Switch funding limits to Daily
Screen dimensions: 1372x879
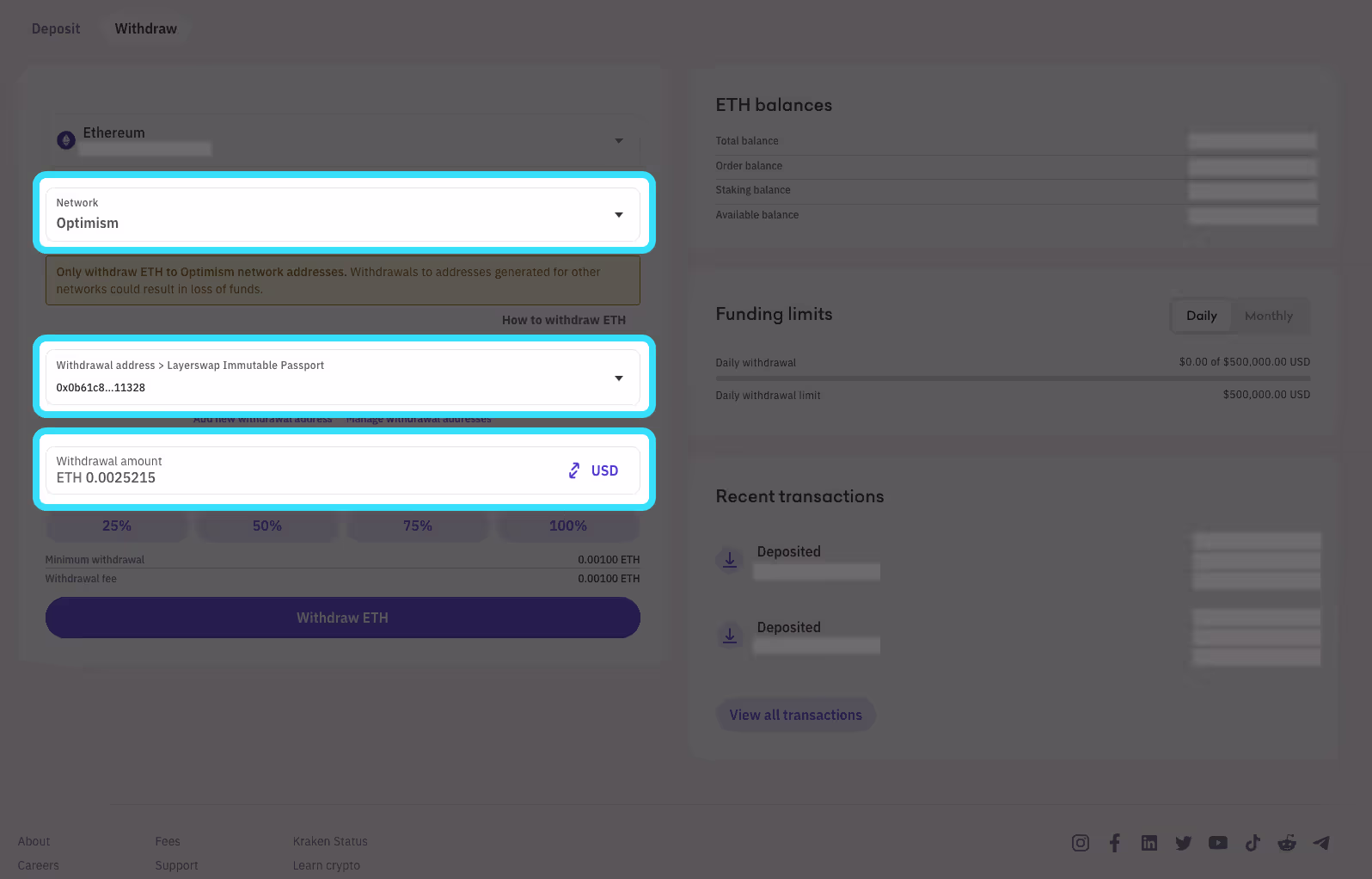click(x=1201, y=316)
